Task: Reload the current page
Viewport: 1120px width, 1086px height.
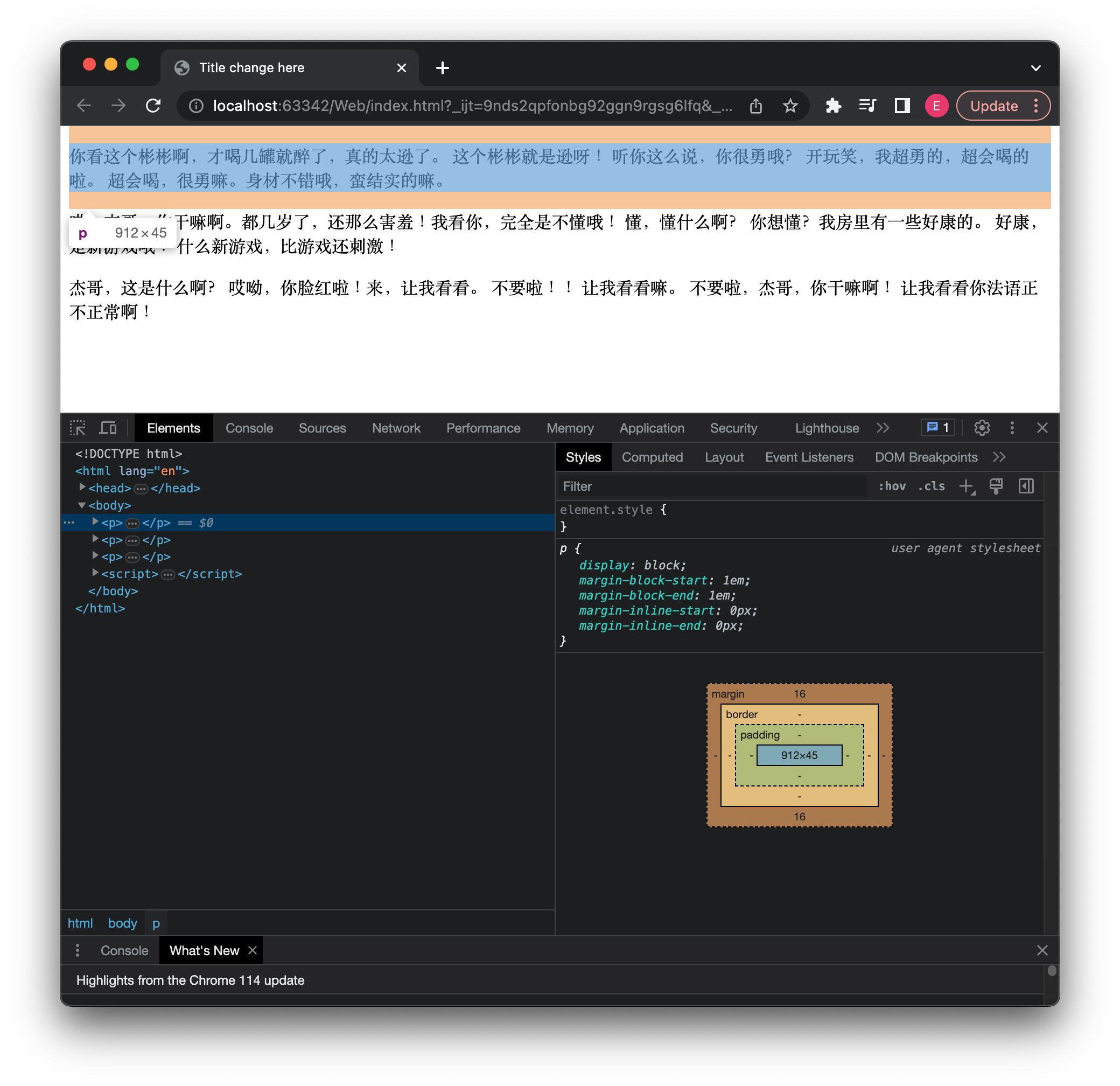Action: tap(153, 106)
